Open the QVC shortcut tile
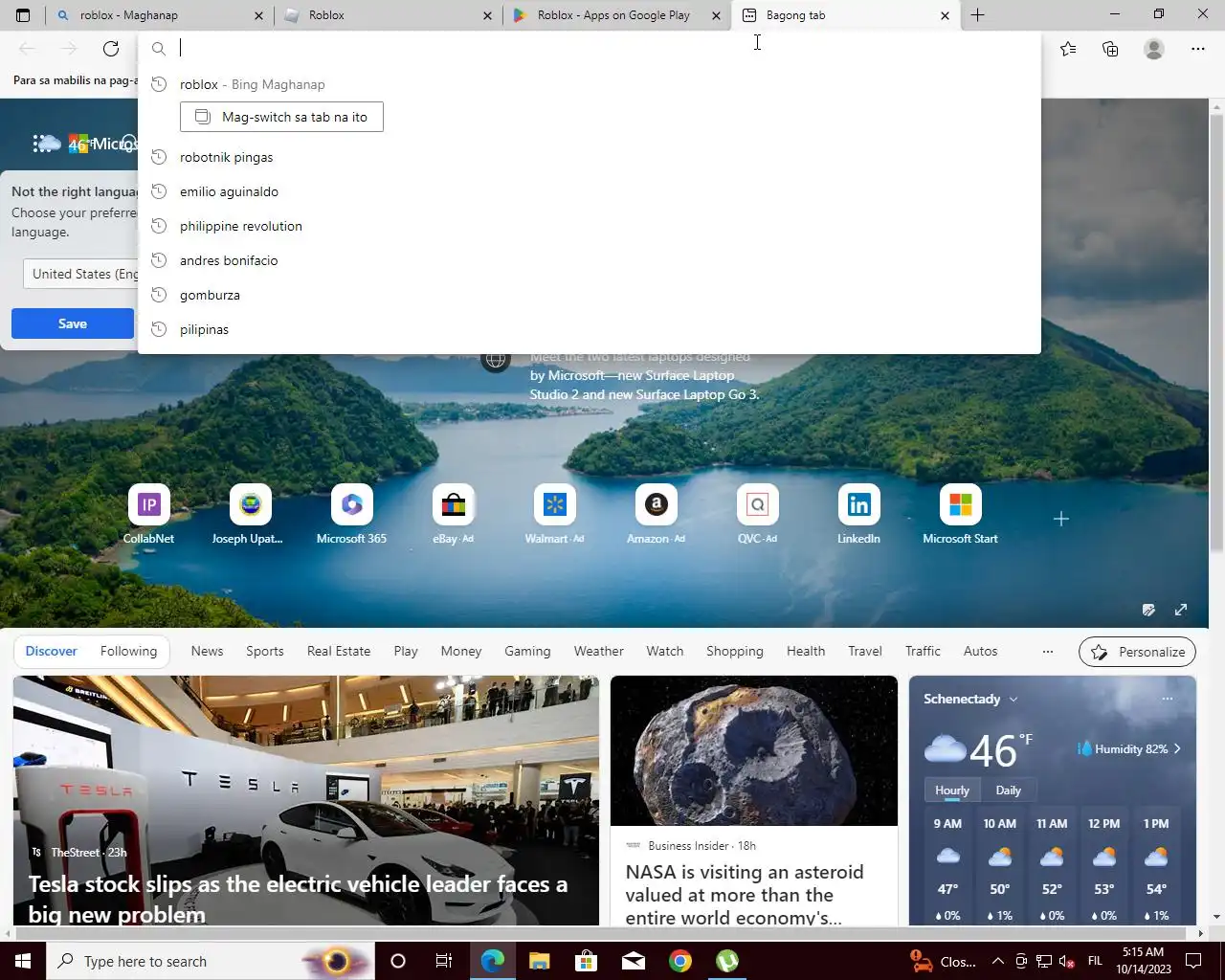Viewport: 1225px width, 980px height. pos(757,514)
